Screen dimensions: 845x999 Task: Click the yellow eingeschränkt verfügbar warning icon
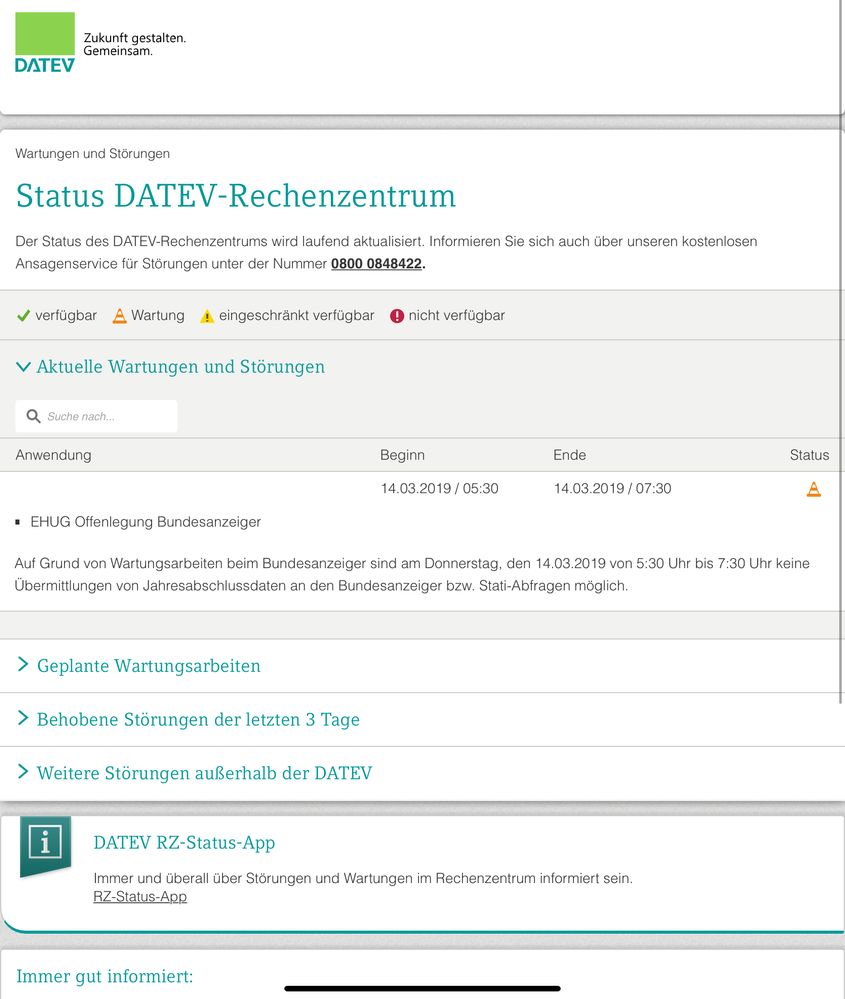[x=207, y=316]
